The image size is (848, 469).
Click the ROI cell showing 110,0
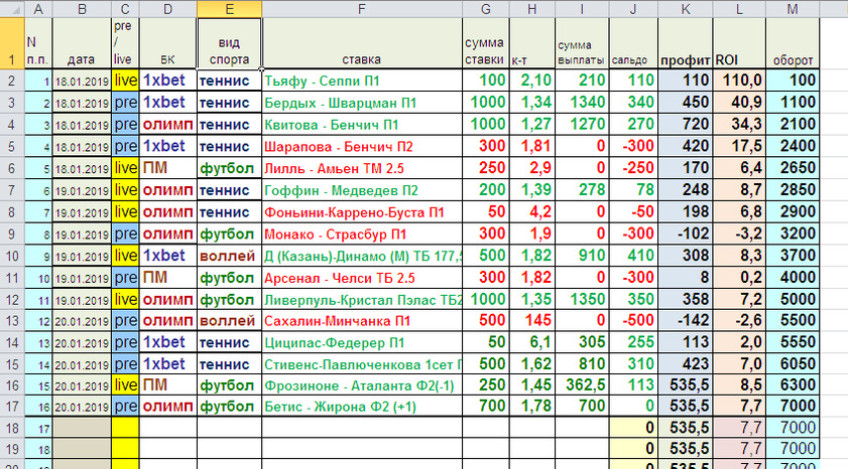coord(739,80)
